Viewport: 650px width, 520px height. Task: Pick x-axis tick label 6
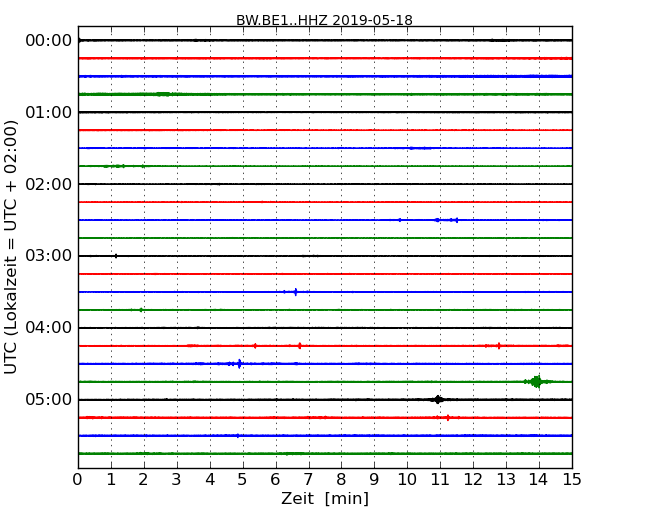pos(275,480)
